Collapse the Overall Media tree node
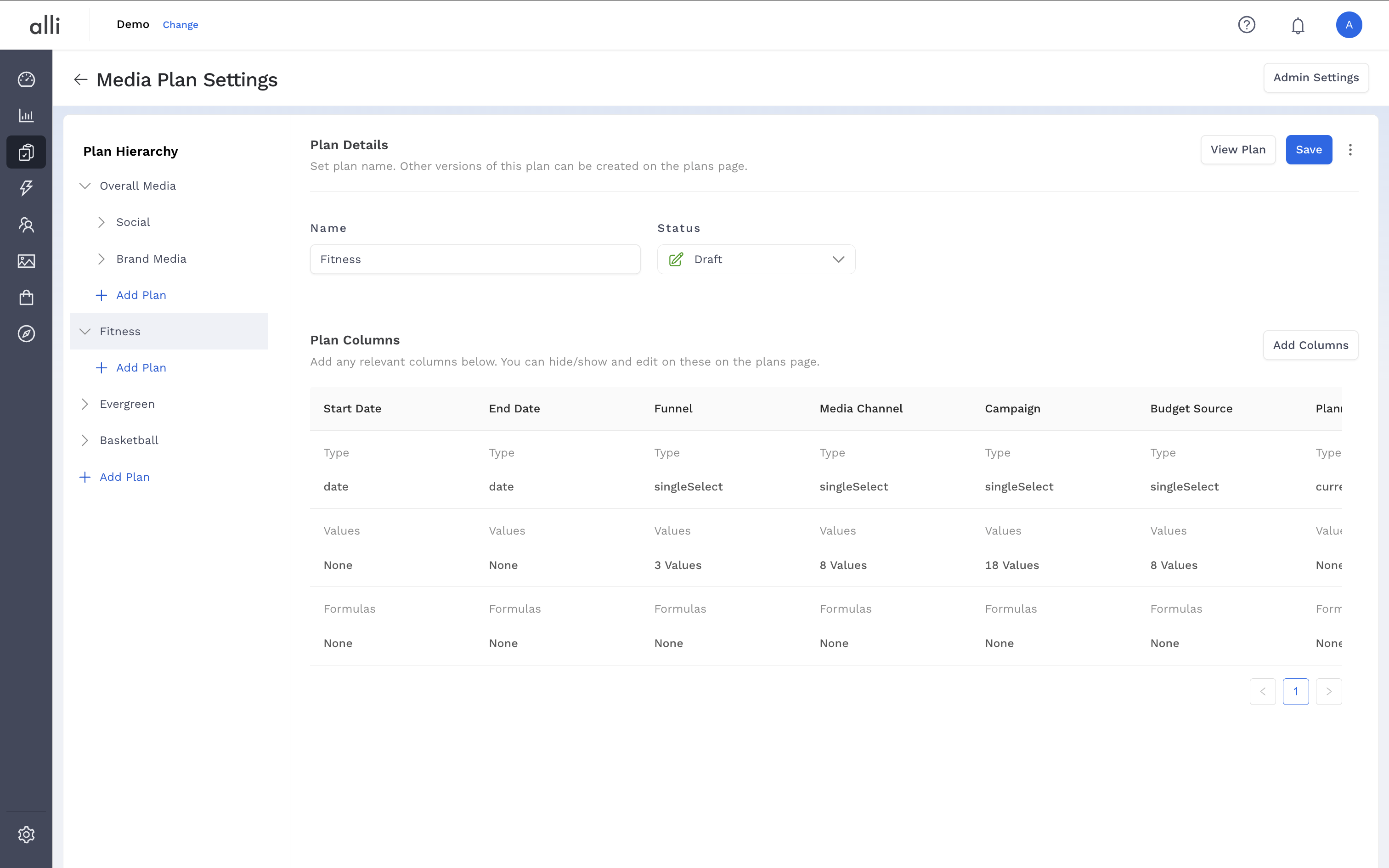 click(x=85, y=186)
